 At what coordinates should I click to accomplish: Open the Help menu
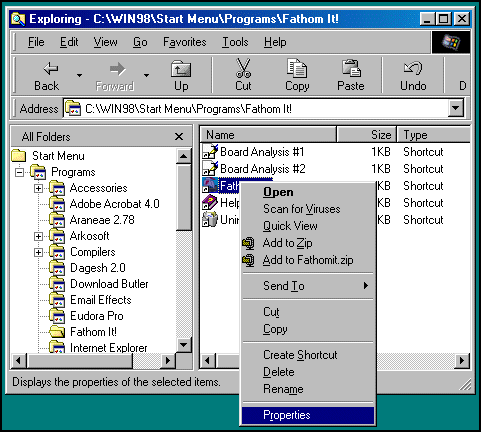point(275,42)
